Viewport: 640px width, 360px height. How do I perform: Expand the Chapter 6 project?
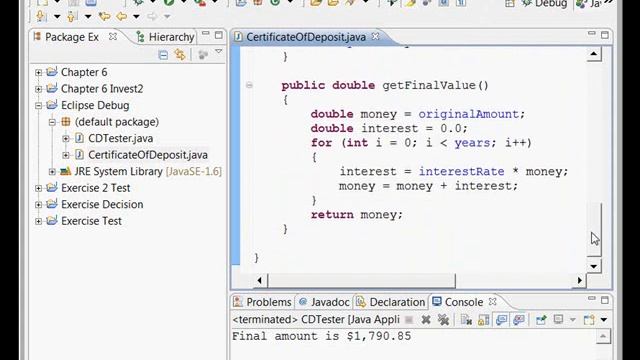pyautogui.click(x=38, y=73)
